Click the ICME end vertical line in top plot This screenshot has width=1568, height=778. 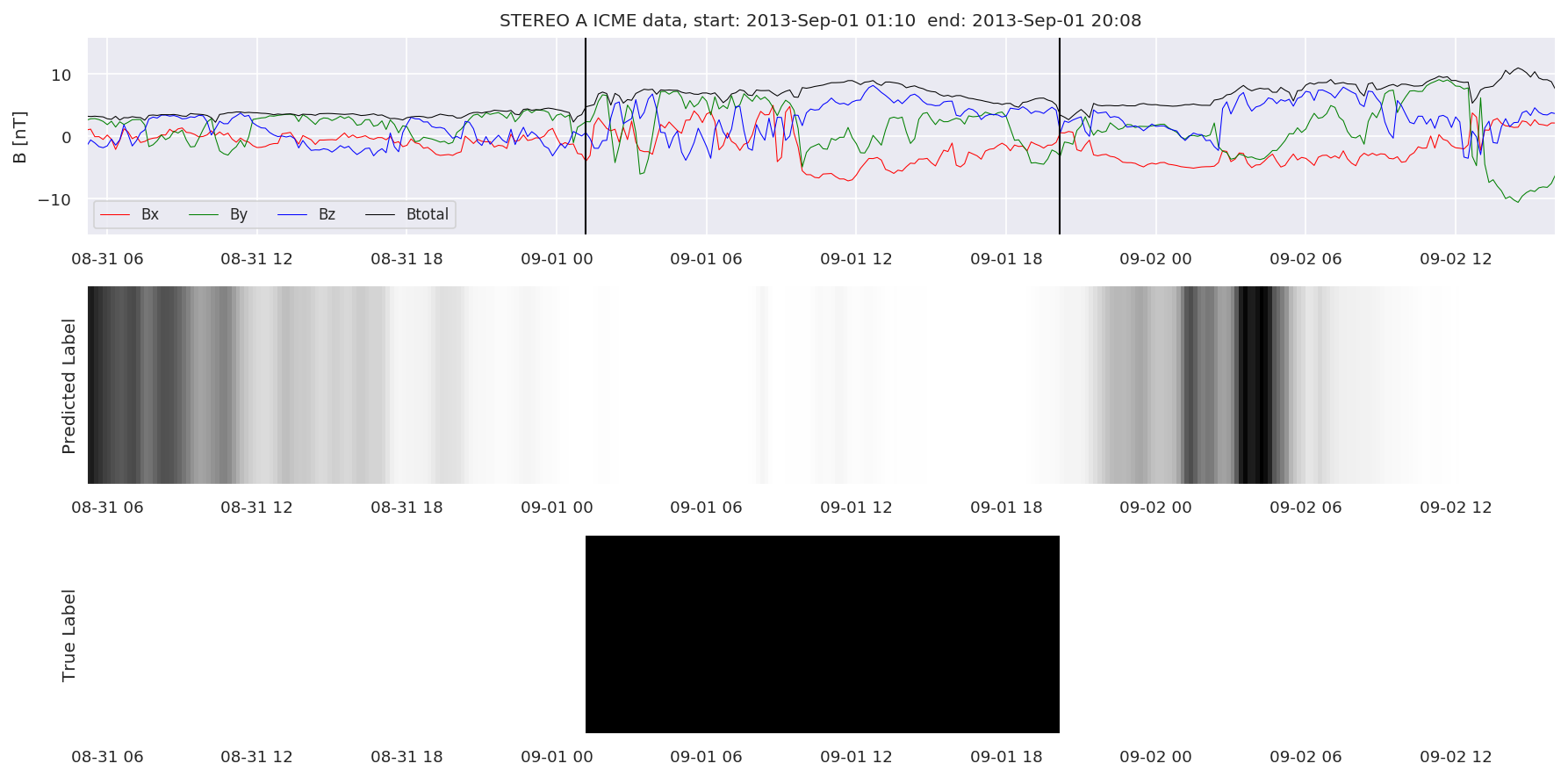[1060, 136]
